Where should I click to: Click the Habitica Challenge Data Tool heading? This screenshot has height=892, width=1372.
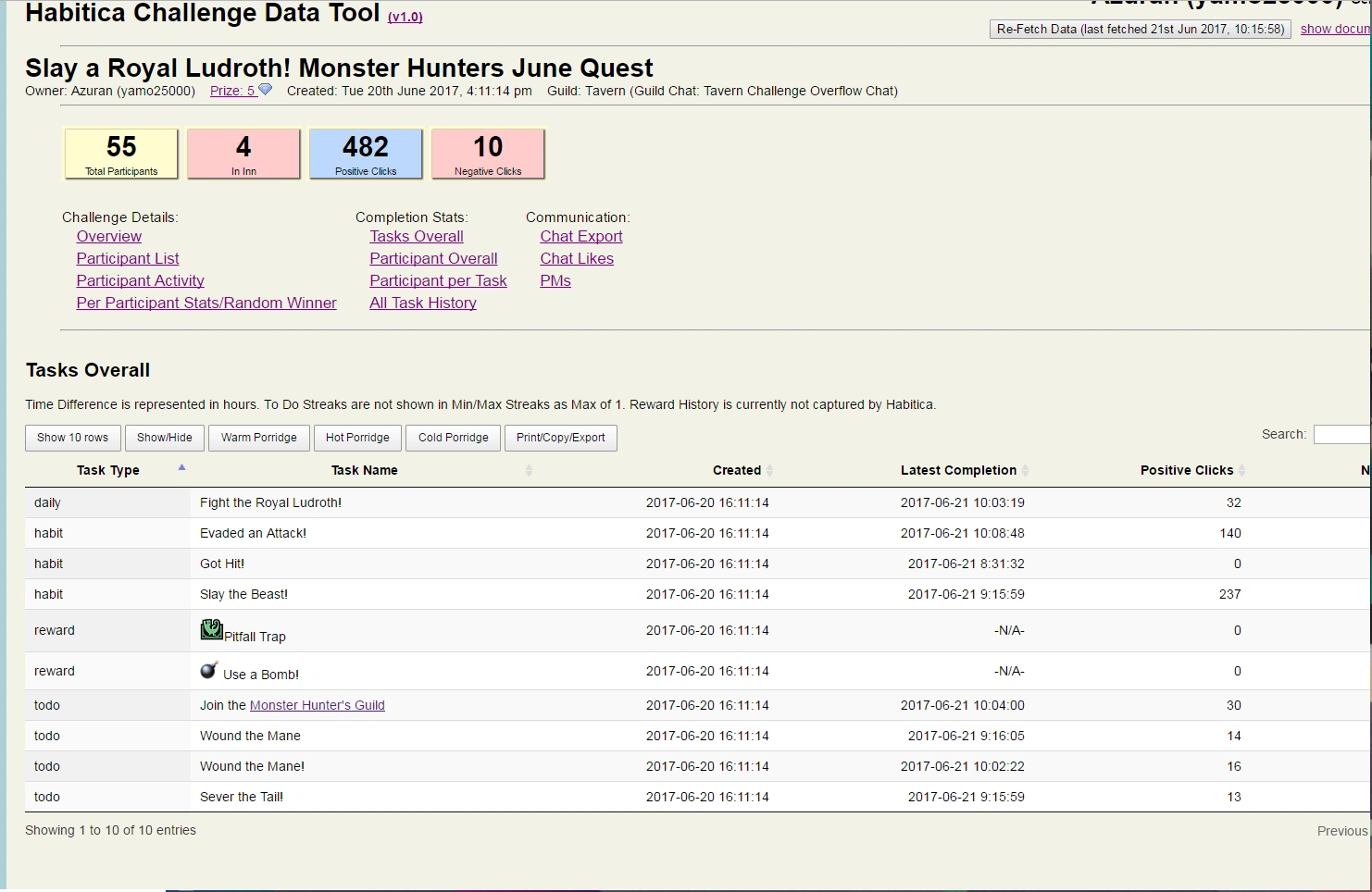(203, 13)
